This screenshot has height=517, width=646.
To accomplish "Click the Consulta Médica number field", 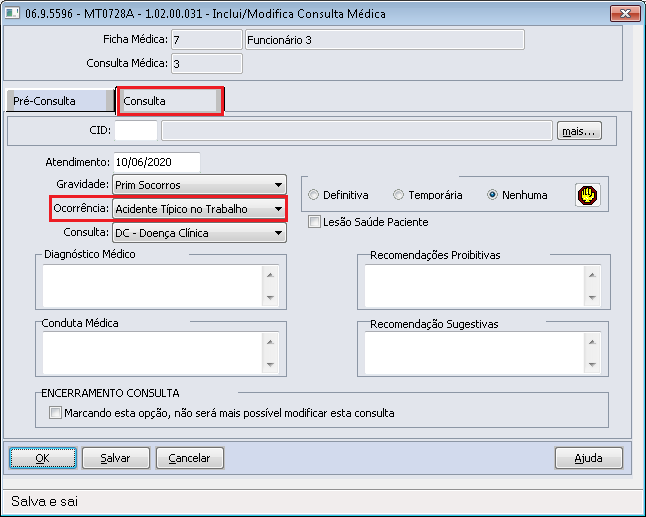I will click(x=207, y=63).
